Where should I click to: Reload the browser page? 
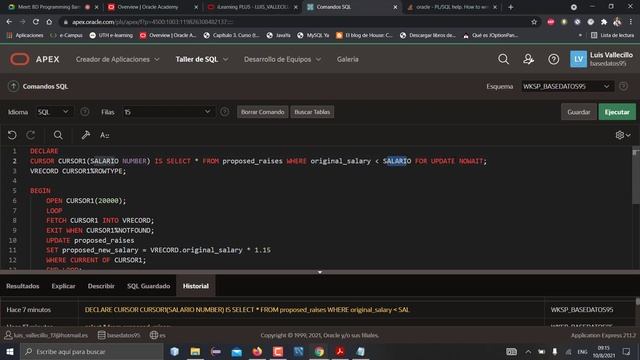tap(36, 22)
